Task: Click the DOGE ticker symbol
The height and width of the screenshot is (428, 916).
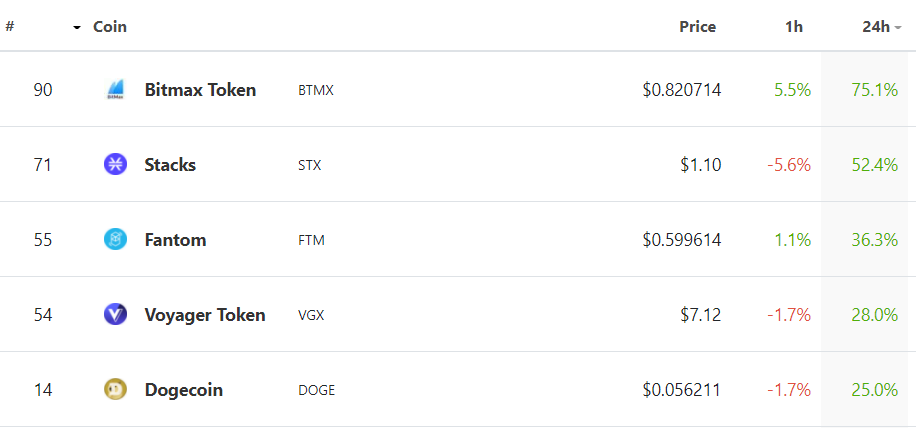Action: pyautogui.click(x=316, y=390)
